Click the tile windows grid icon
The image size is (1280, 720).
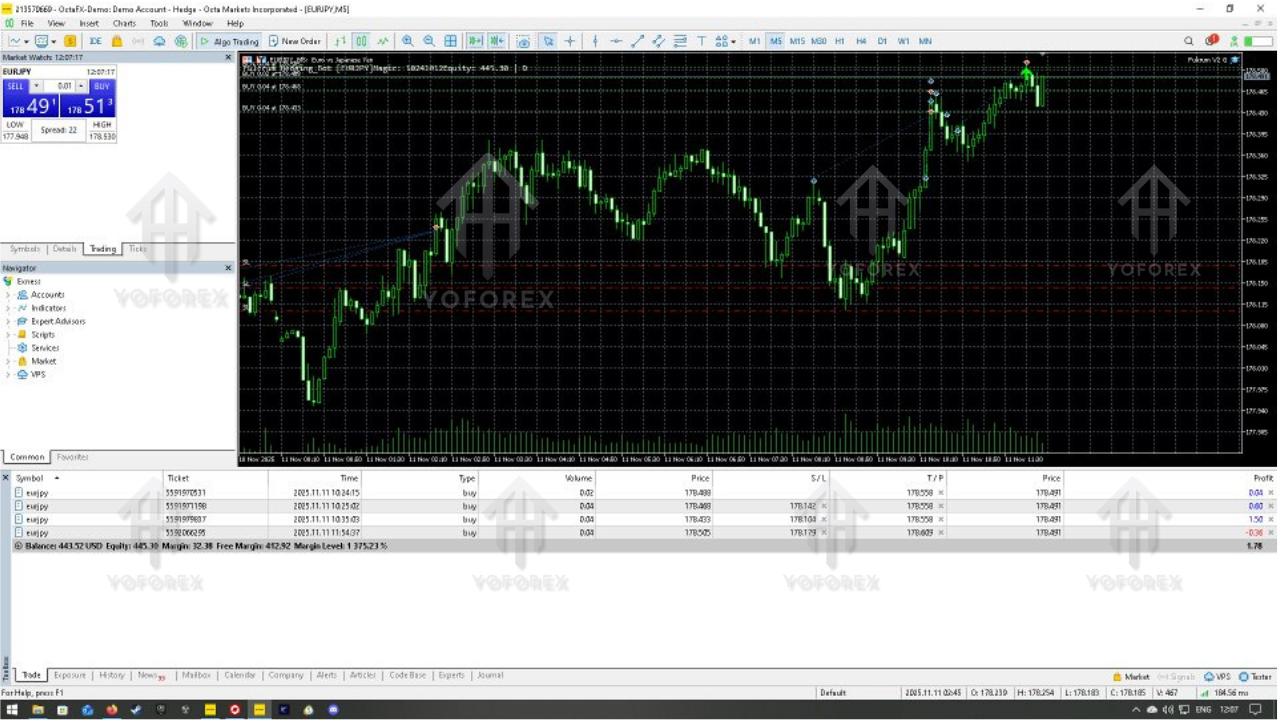pos(451,41)
